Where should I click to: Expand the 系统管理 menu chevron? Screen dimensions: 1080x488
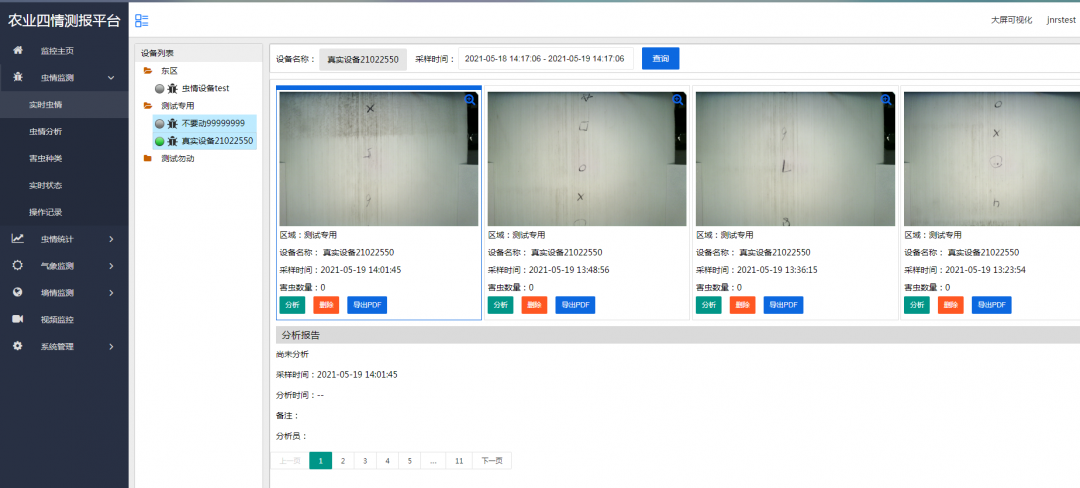(112, 346)
